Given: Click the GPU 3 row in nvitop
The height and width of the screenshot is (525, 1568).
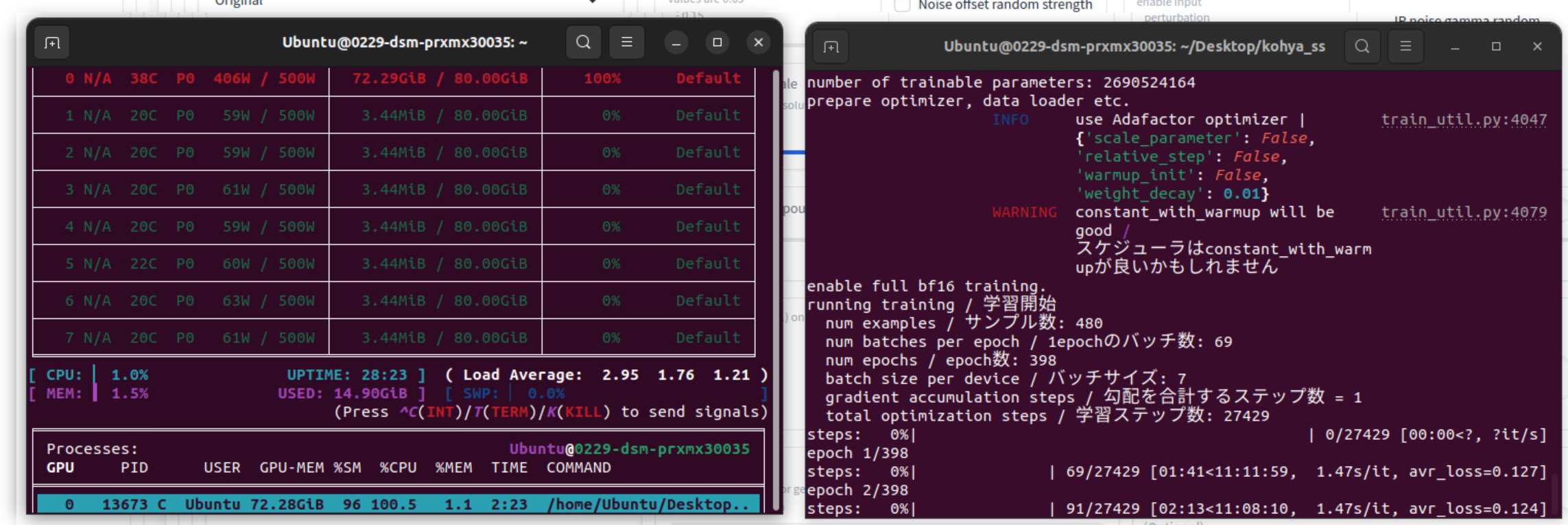Looking at the screenshot, I should pyautogui.click(x=394, y=189).
